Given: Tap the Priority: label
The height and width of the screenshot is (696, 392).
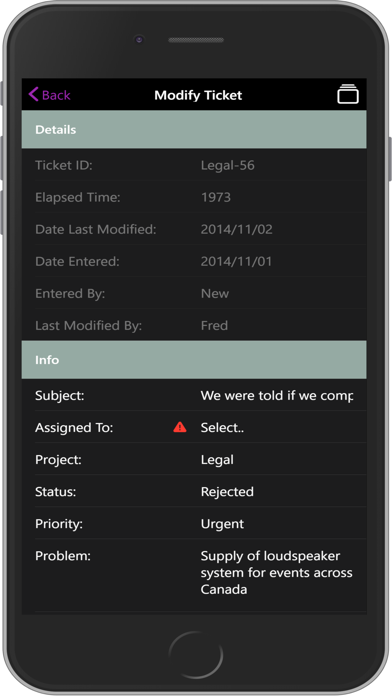Looking at the screenshot, I should 59,524.
